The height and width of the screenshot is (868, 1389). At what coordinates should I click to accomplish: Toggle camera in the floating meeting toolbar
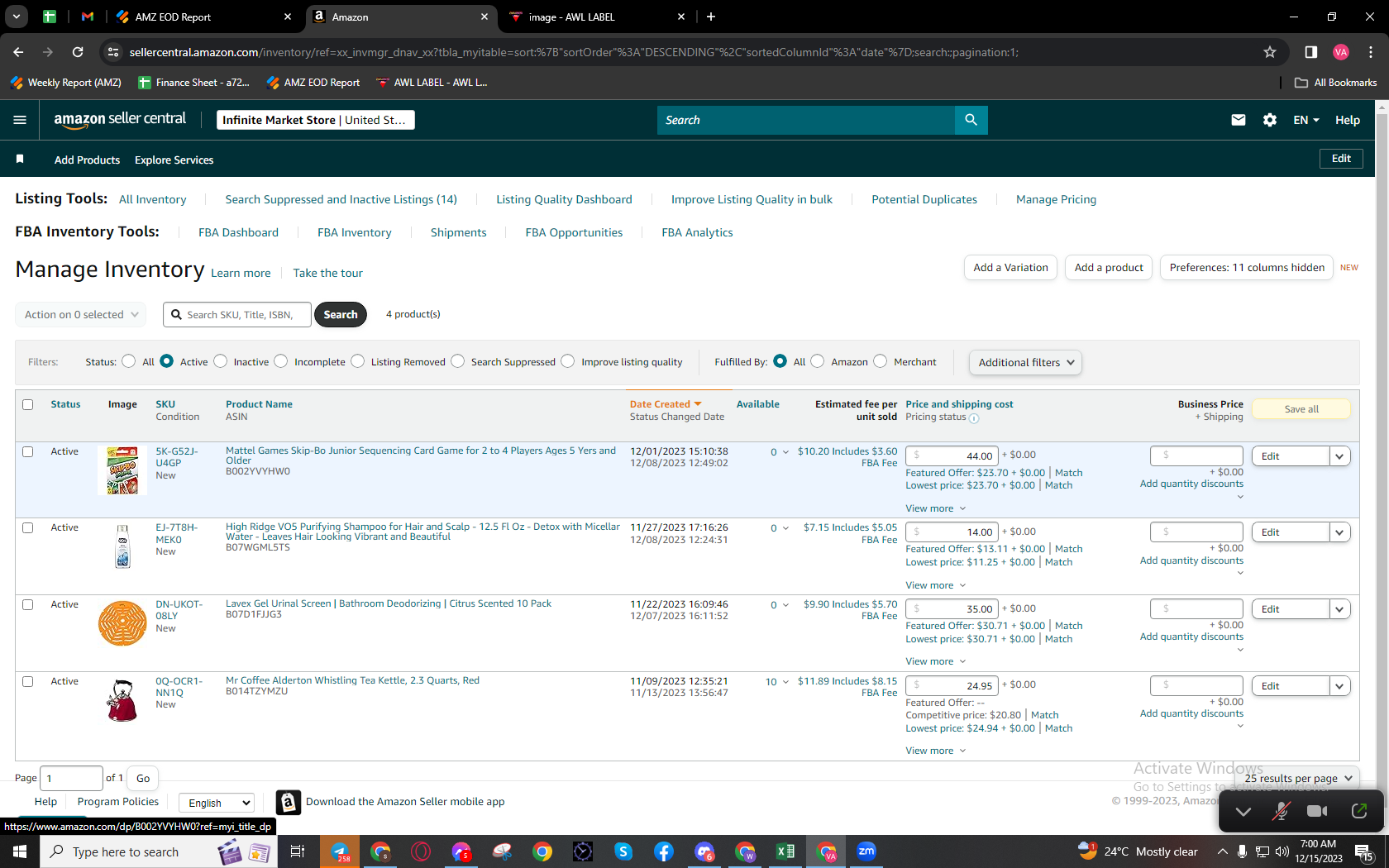pos(1317,811)
